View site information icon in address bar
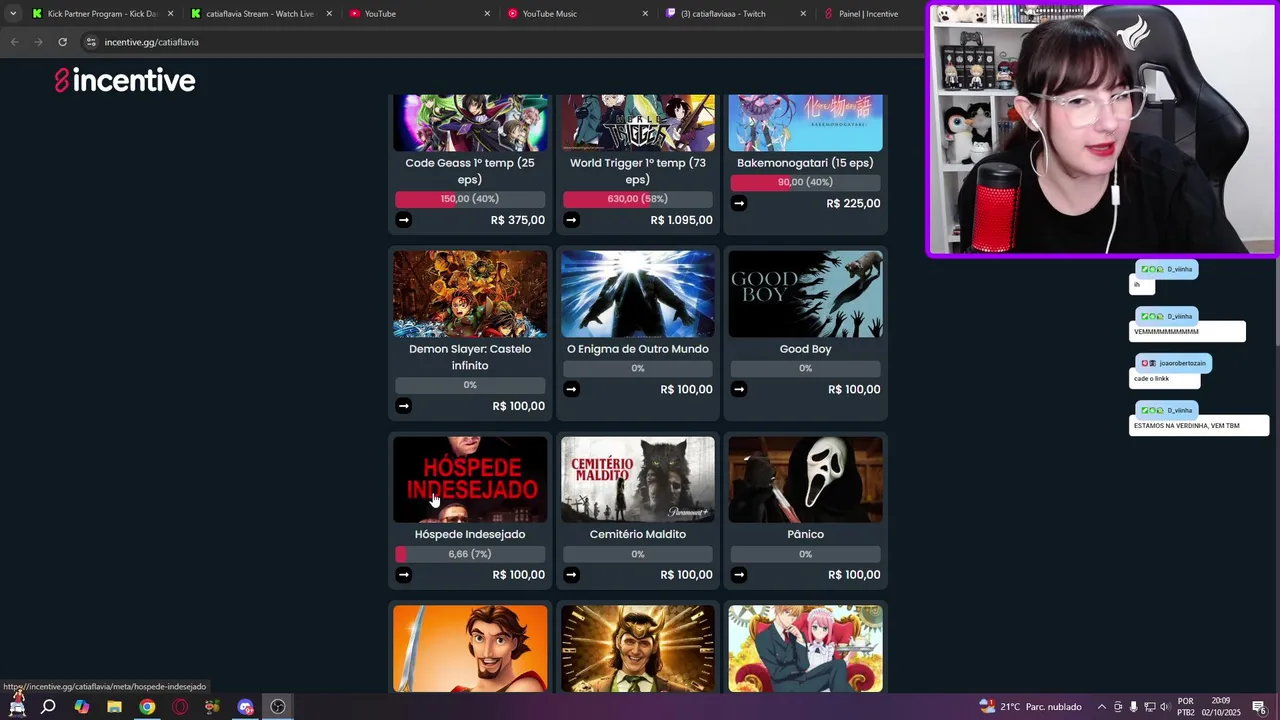This screenshot has width=1280, height=720. point(91,42)
